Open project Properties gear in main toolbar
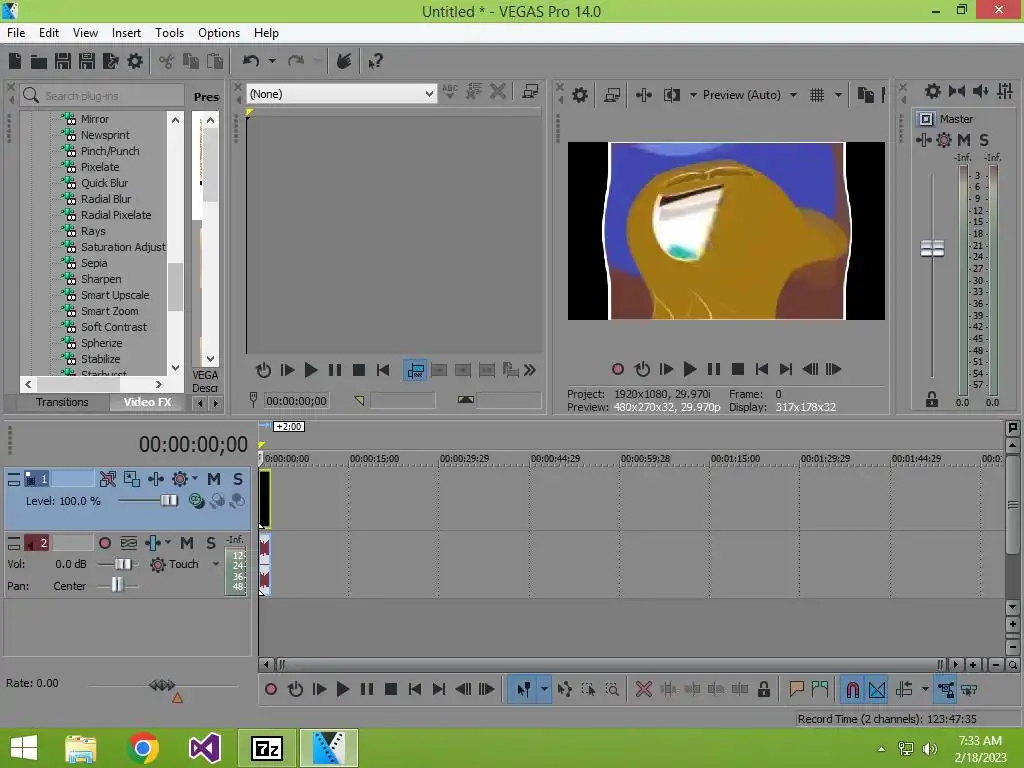 [x=135, y=61]
